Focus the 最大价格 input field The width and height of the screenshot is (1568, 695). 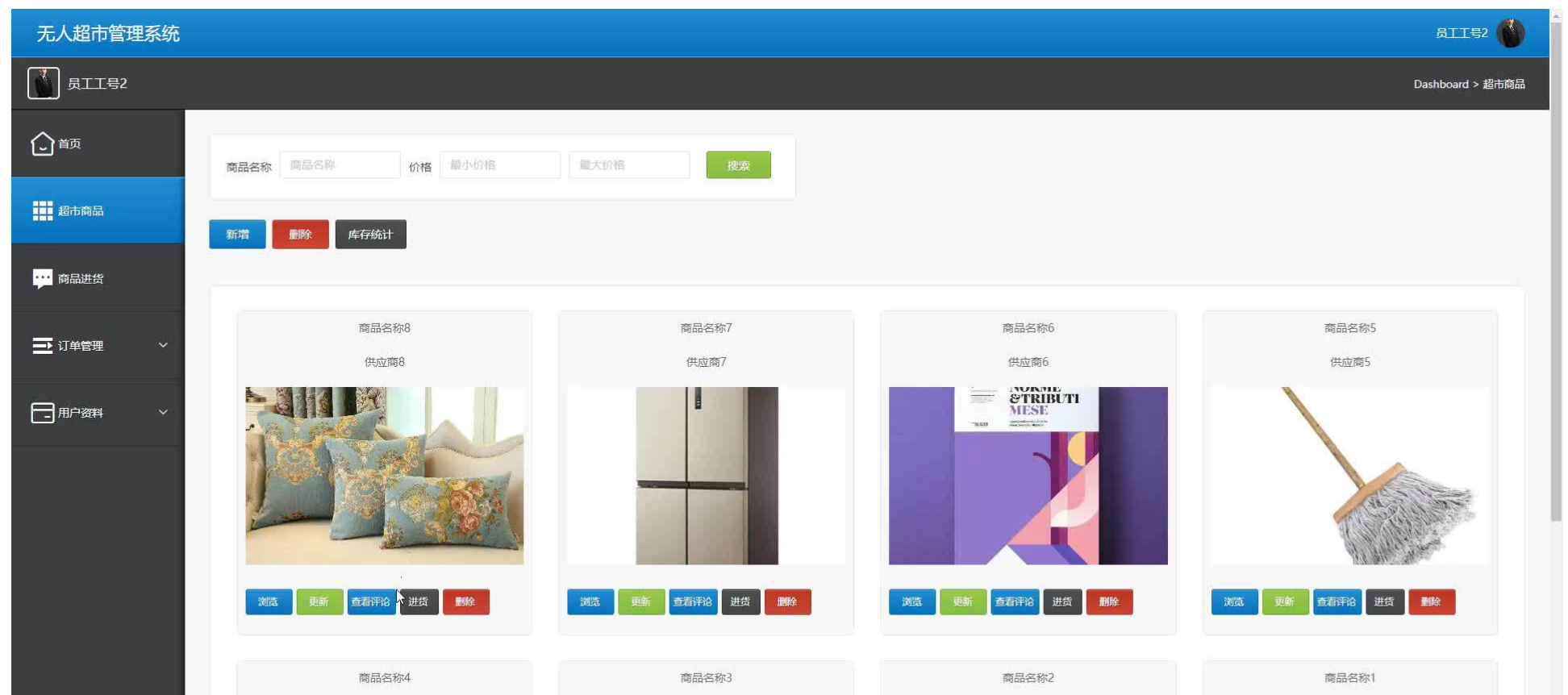[629, 164]
